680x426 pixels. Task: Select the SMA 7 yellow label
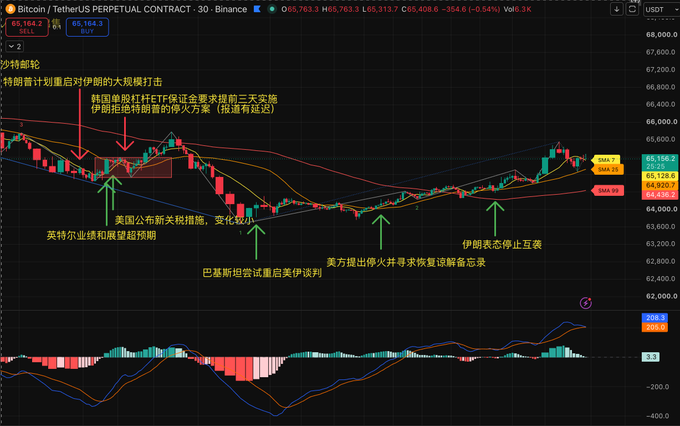pyautogui.click(x=606, y=160)
